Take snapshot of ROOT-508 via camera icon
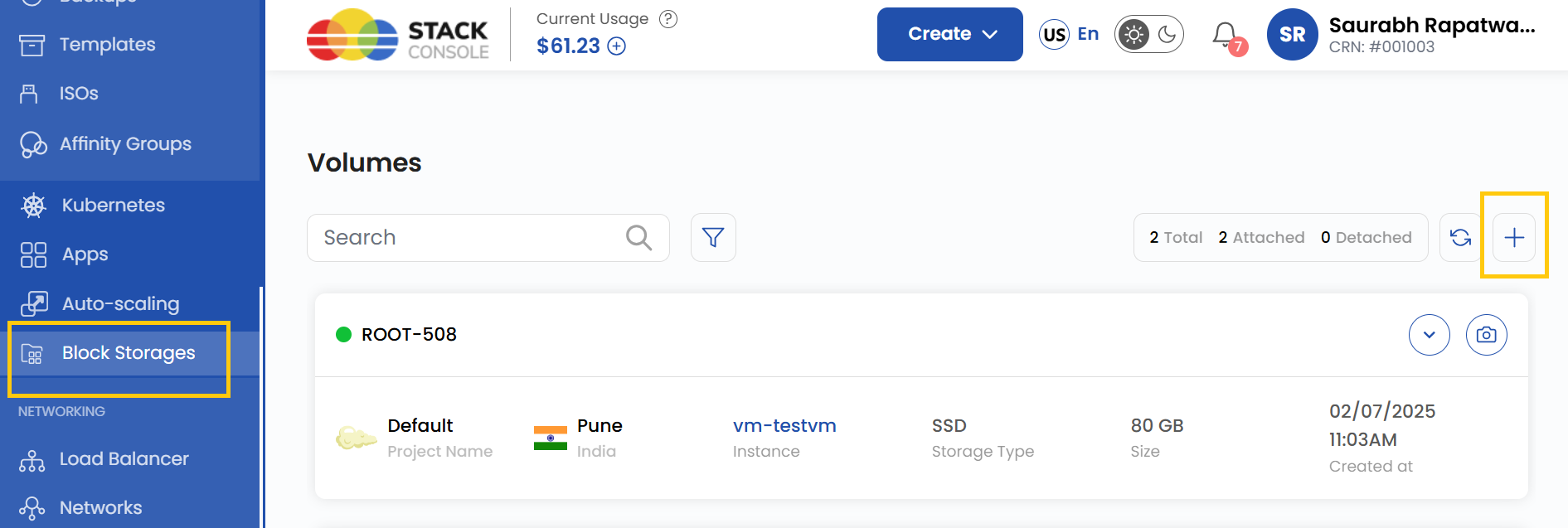This screenshot has height=528, width=1568. (x=1486, y=335)
